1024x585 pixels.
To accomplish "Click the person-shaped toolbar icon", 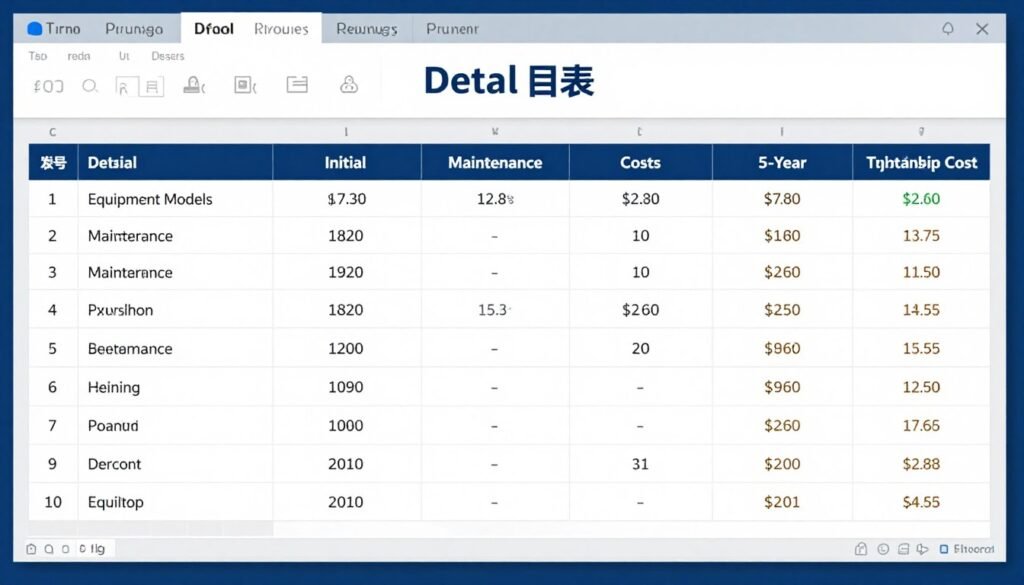I will tap(349, 84).
